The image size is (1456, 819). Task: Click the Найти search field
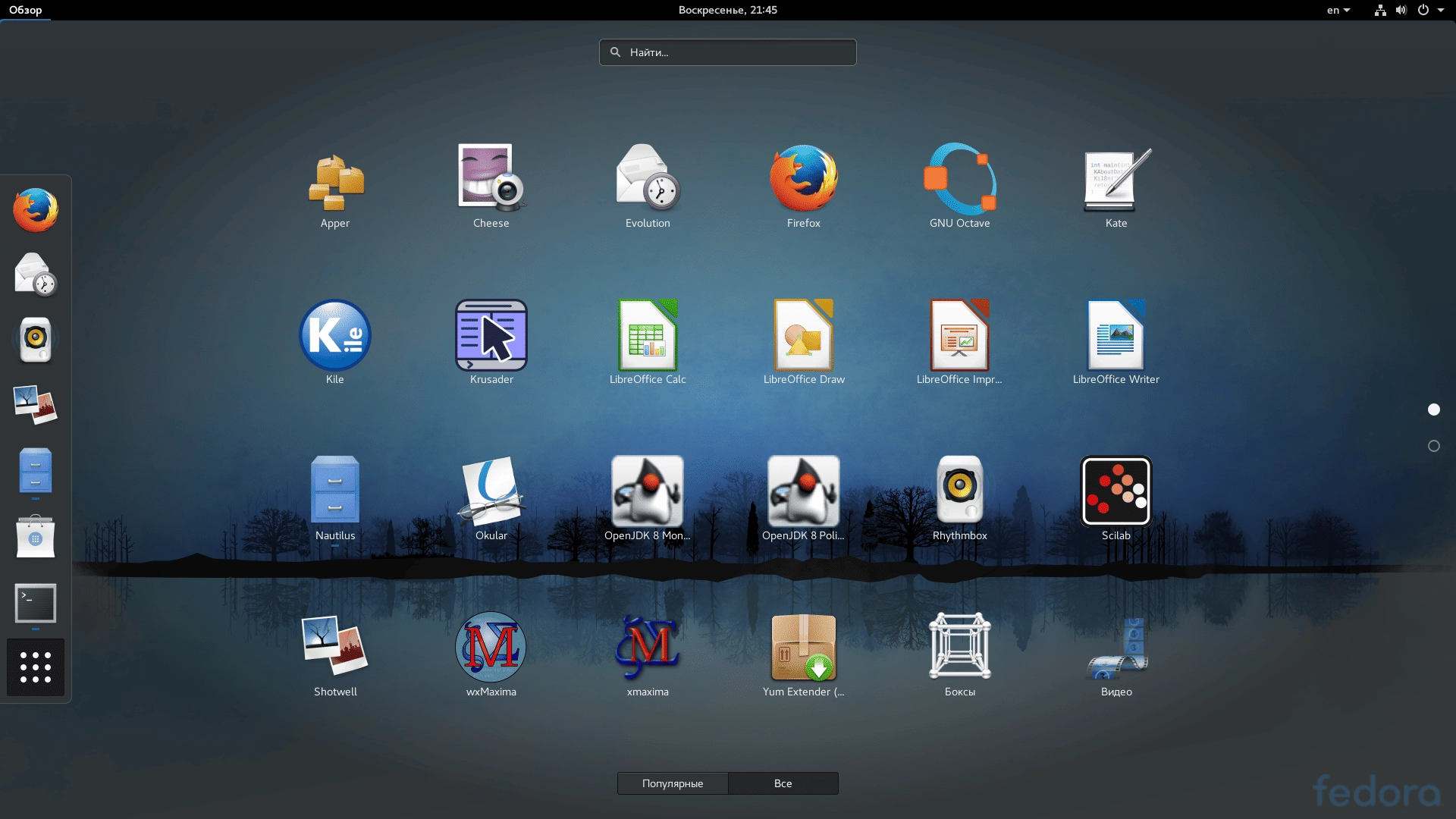[728, 52]
